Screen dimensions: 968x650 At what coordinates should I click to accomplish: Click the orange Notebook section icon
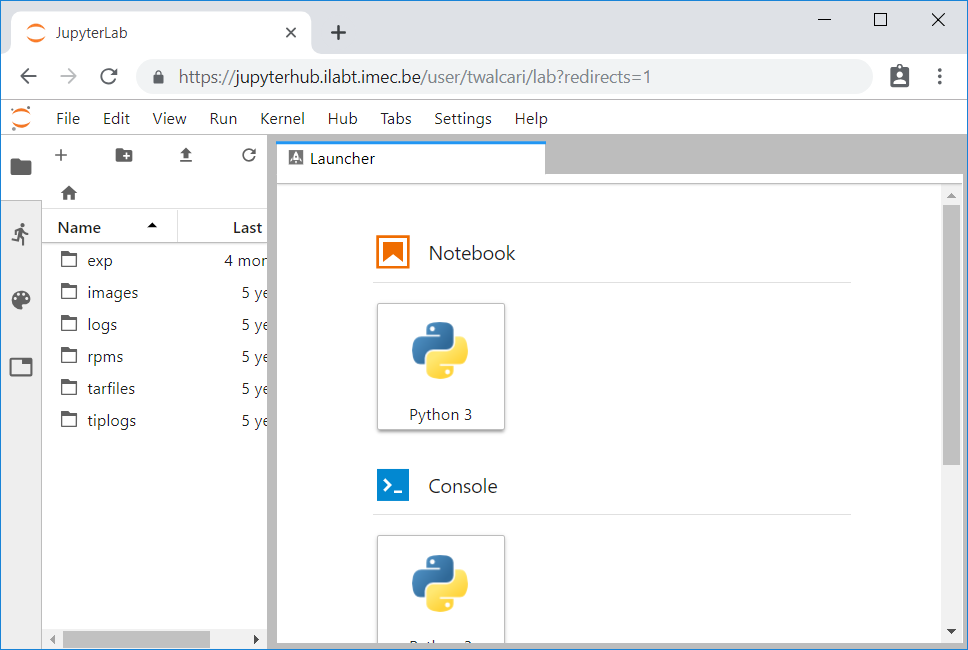point(393,252)
